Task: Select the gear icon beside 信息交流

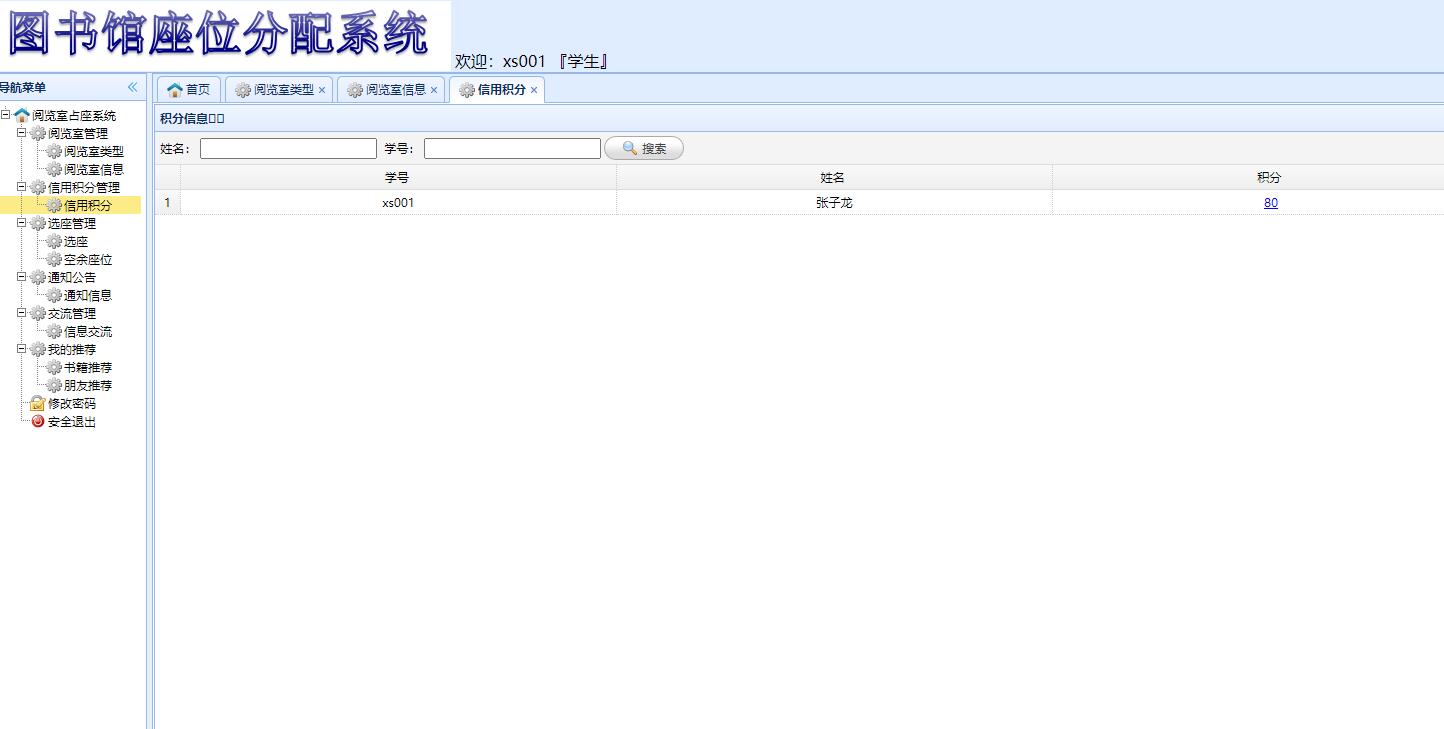Action: coord(54,331)
